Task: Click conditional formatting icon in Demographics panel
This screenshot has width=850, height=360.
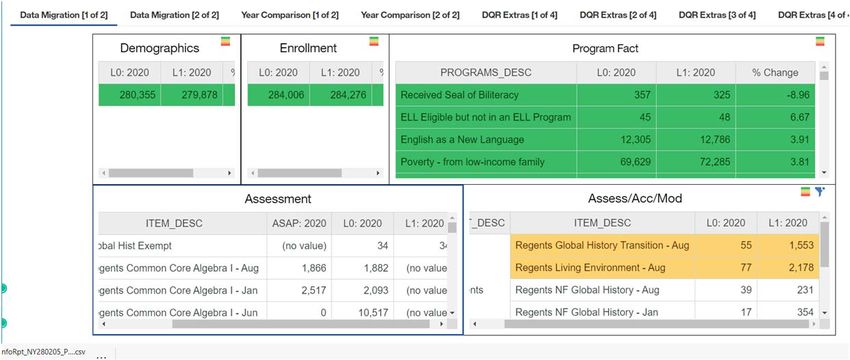Action: (x=226, y=42)
